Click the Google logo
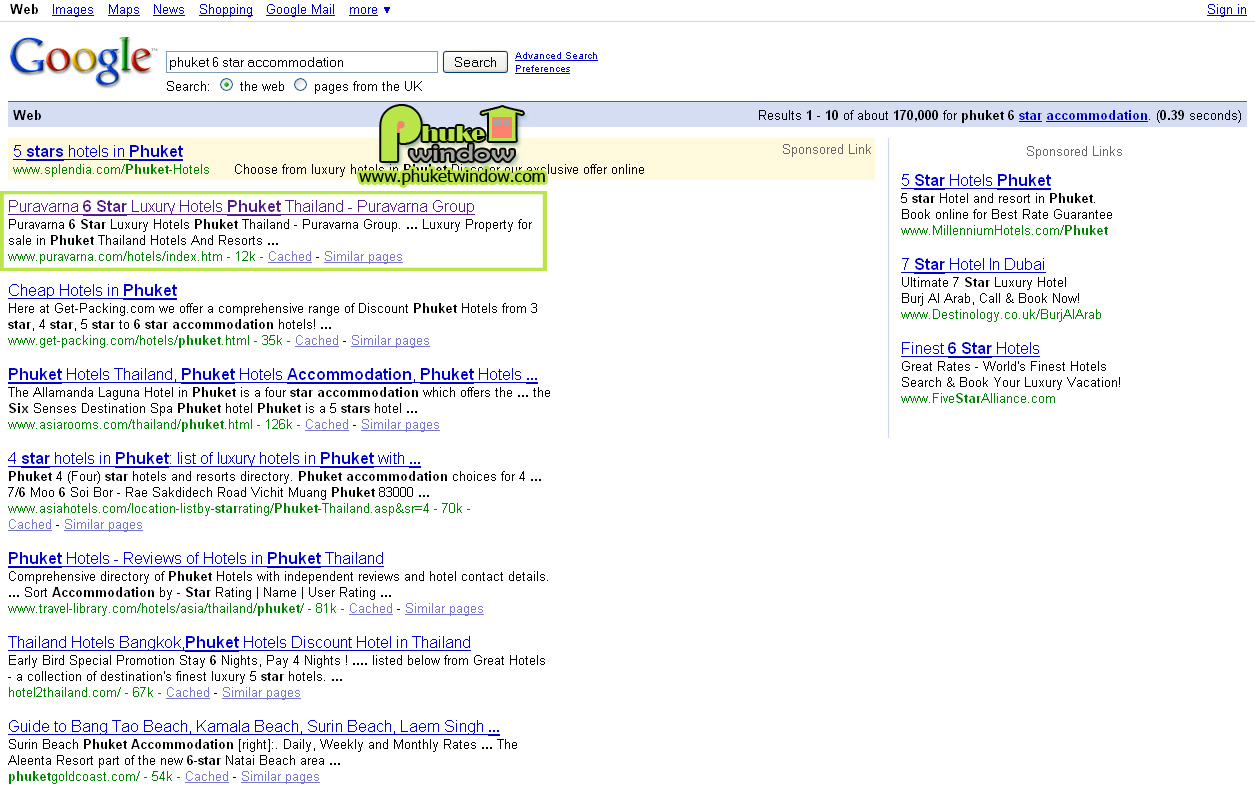 pyautogui.click(x=82, y=62)
